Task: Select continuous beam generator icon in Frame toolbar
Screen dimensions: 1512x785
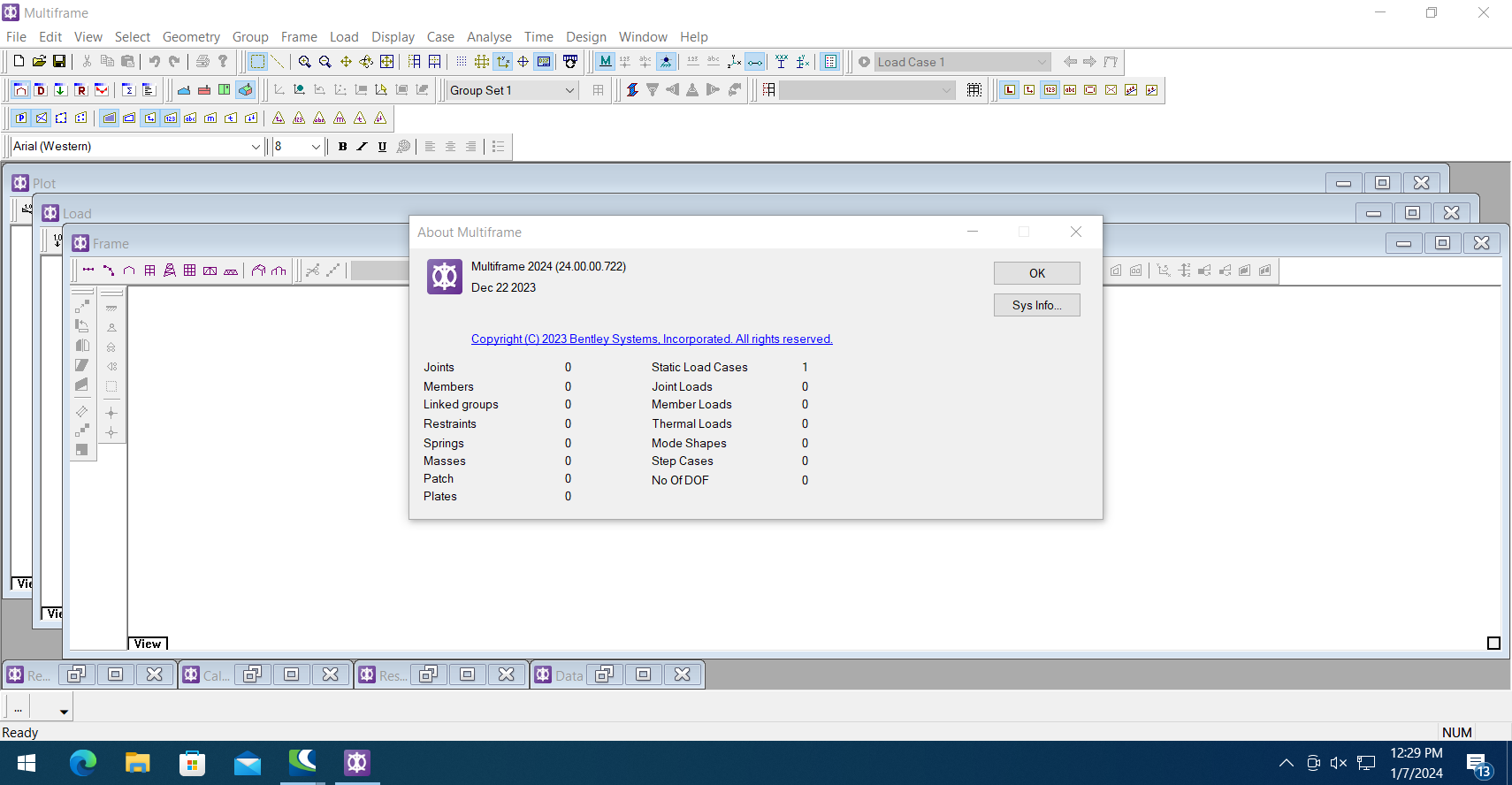Action: tap(88, 271)
